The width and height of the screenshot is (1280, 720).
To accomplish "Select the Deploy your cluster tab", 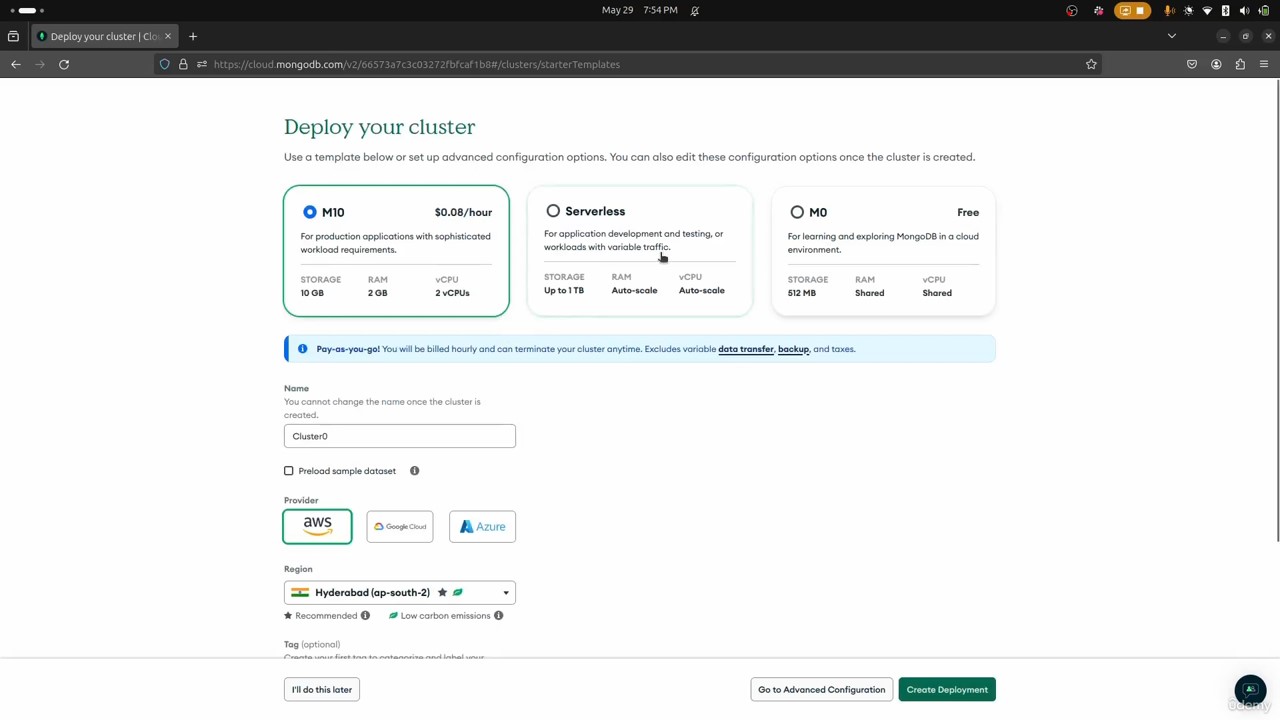I will [104, 36].
